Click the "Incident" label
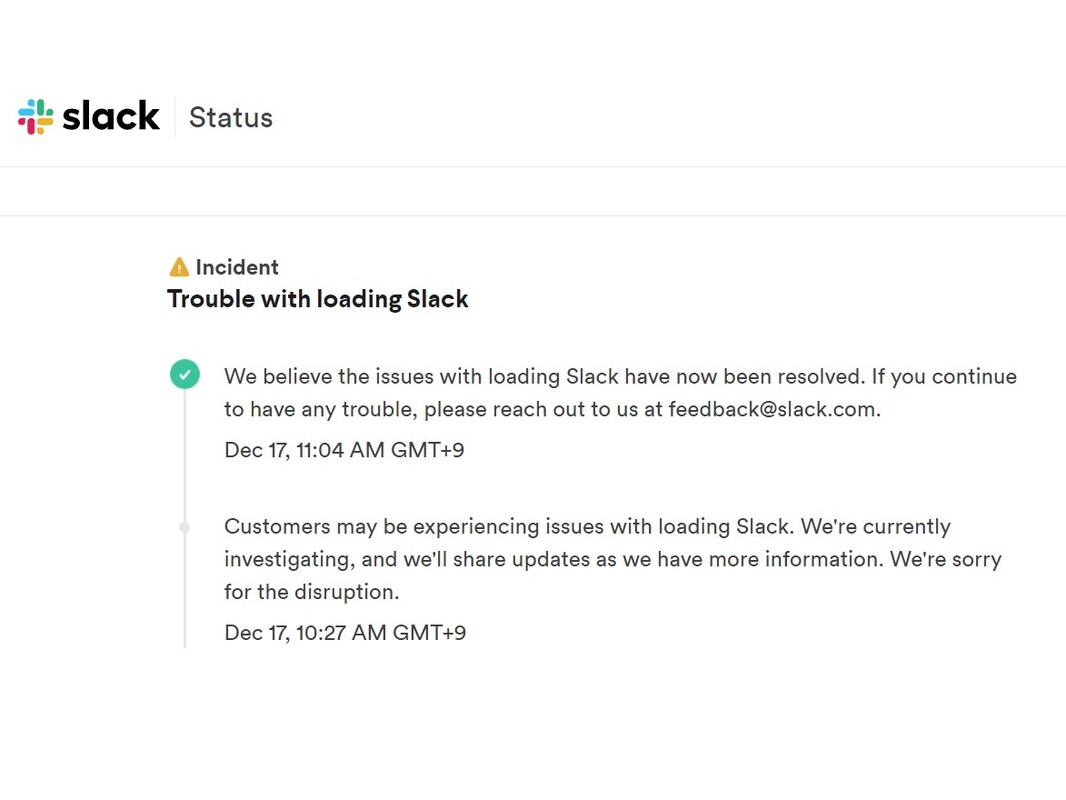1066x800 pixels. click(x=237, y=267)
